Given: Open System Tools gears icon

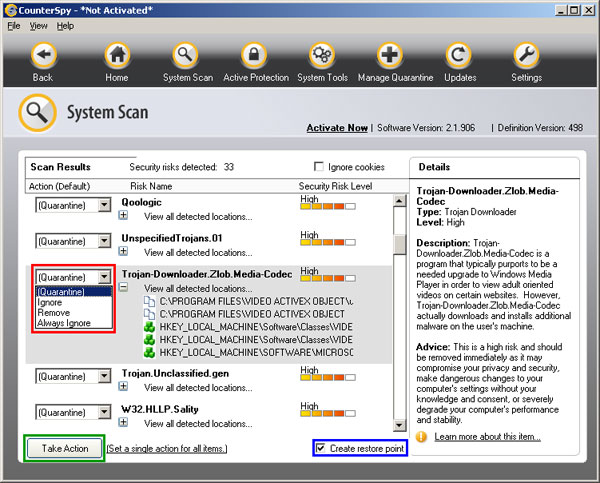Looking at the screenshot, I should click(322, 55).
